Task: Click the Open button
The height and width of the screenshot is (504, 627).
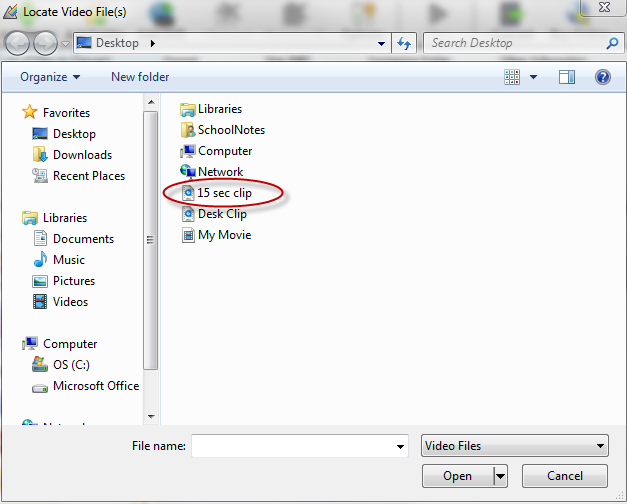Action: [x=458, y=476]
